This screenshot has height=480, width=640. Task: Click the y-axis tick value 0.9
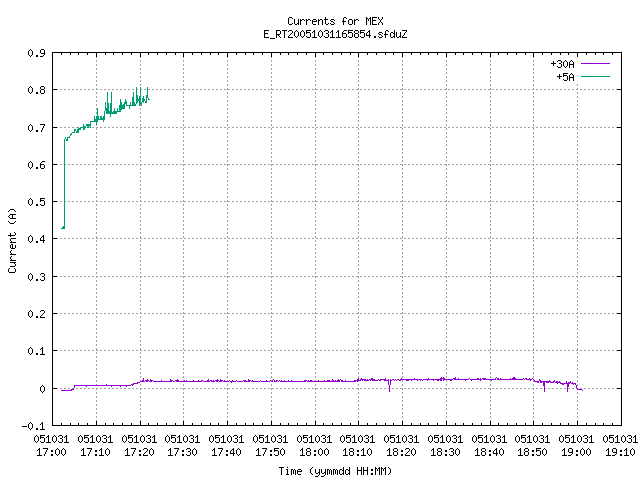point(37,53)
